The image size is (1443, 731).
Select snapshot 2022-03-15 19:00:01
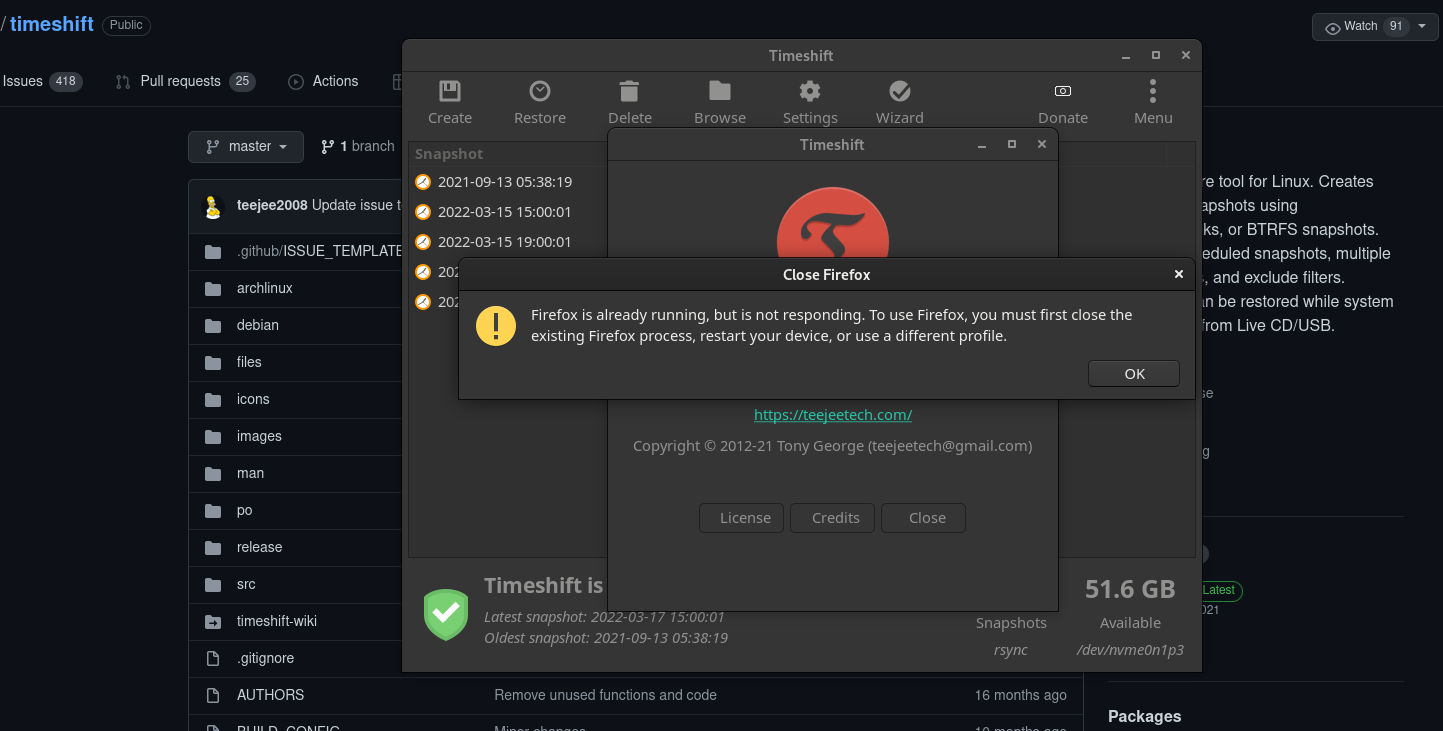tap(505, 242)
